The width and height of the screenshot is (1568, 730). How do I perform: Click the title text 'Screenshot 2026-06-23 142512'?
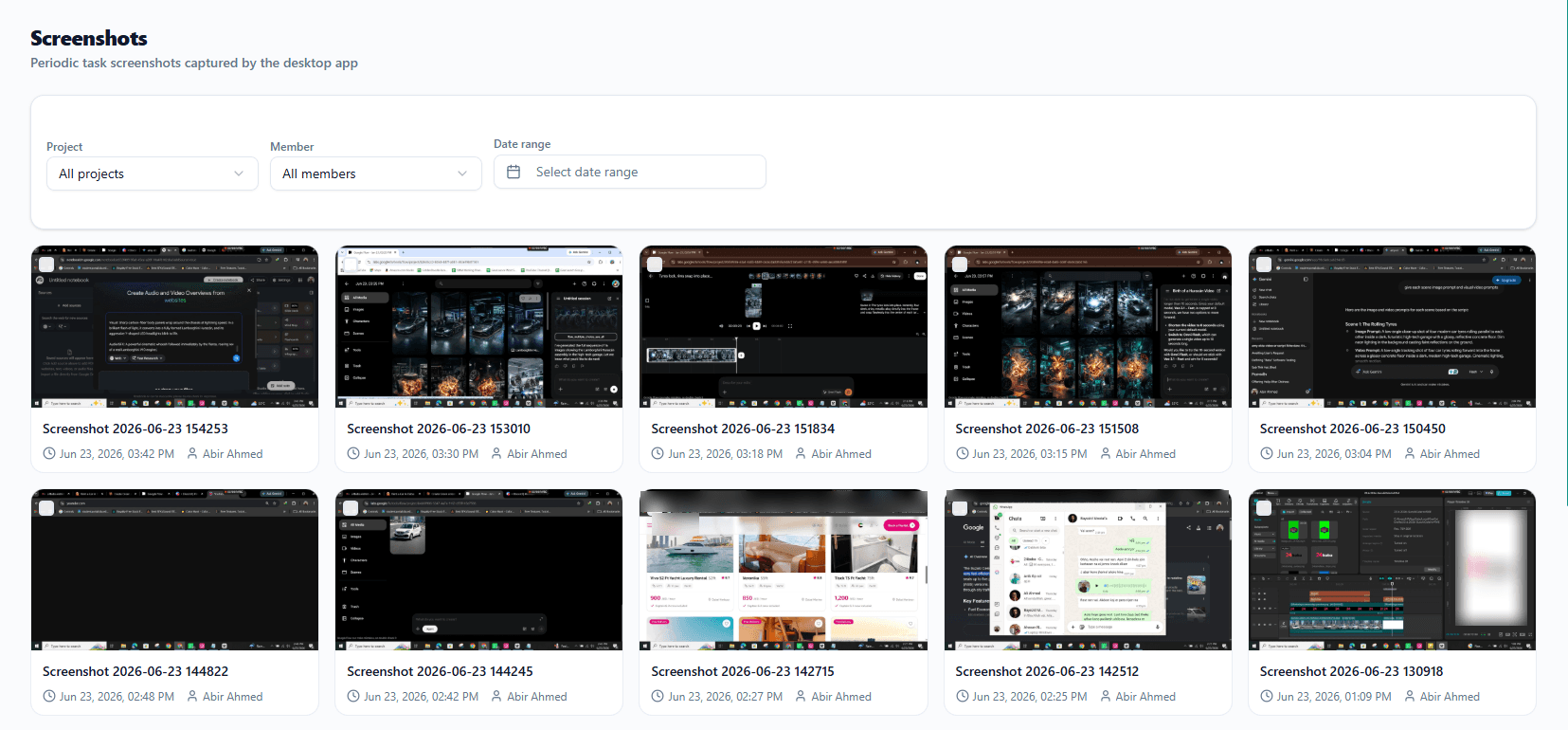[1047, 671]
